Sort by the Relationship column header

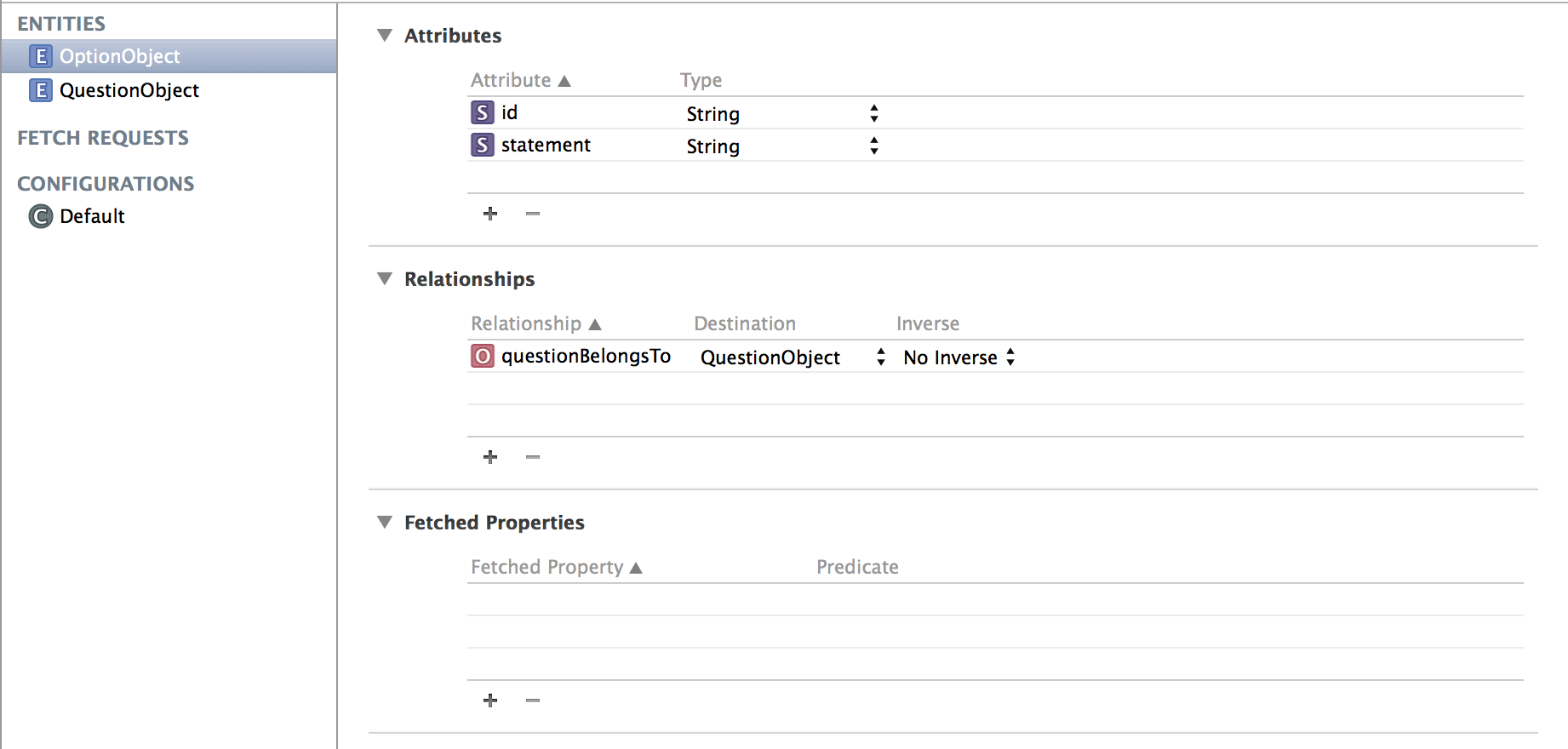535,323
